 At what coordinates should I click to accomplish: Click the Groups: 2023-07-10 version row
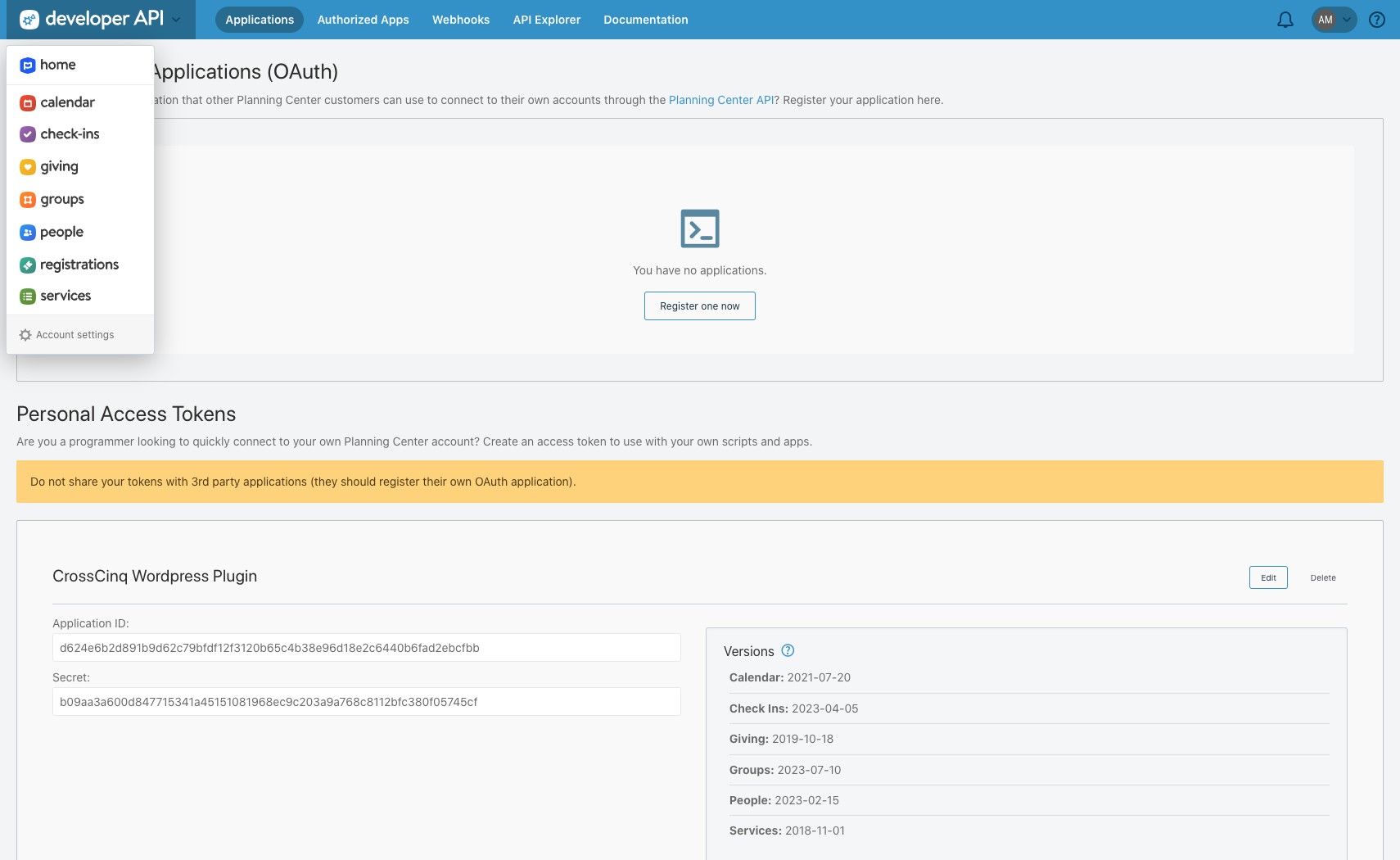tap(1029, 770)
